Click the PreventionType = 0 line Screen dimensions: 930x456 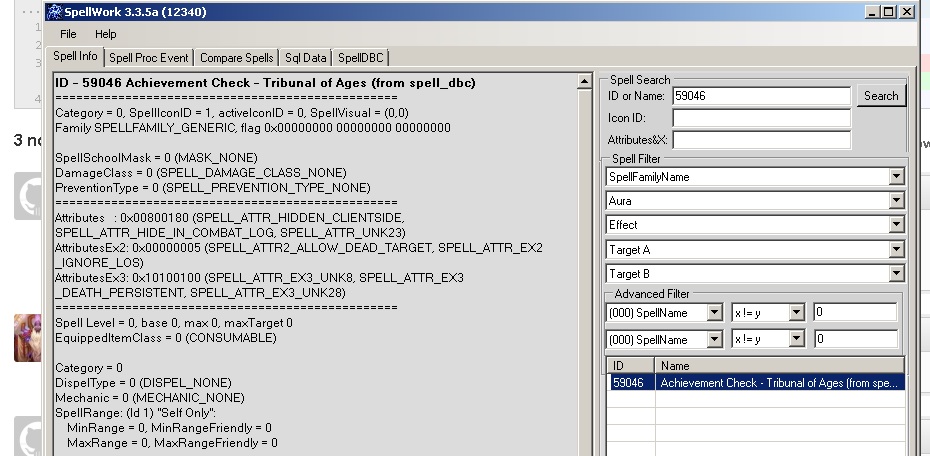[212, 187]
